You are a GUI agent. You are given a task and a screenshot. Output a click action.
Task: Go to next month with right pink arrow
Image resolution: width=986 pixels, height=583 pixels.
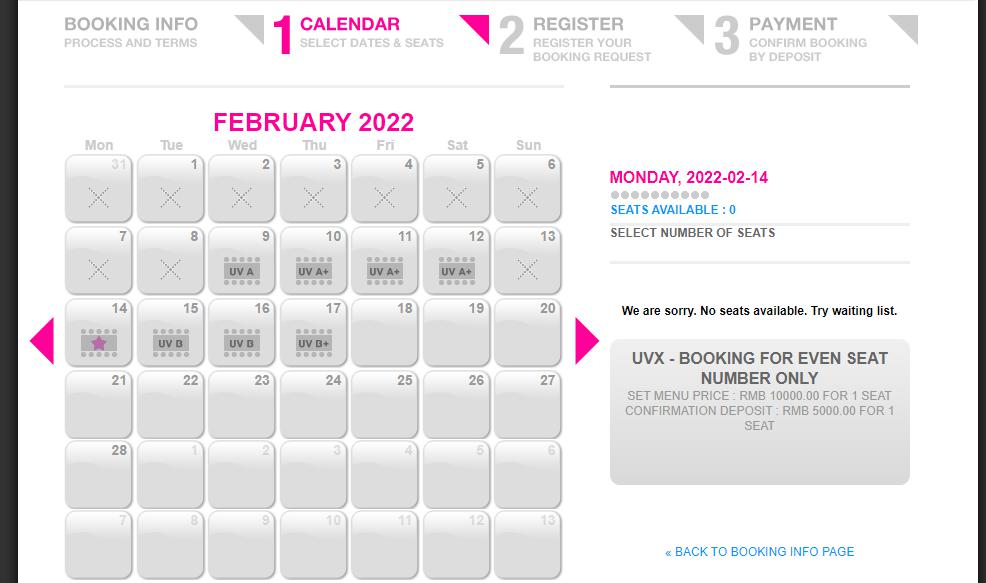586,341
